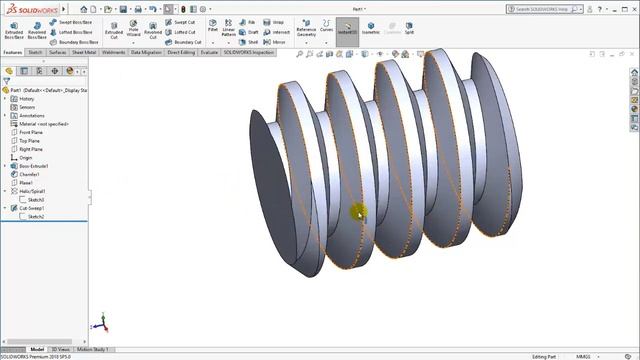Open DisplayManager tab
Screen dimensions: 640x360
[70, 71]
